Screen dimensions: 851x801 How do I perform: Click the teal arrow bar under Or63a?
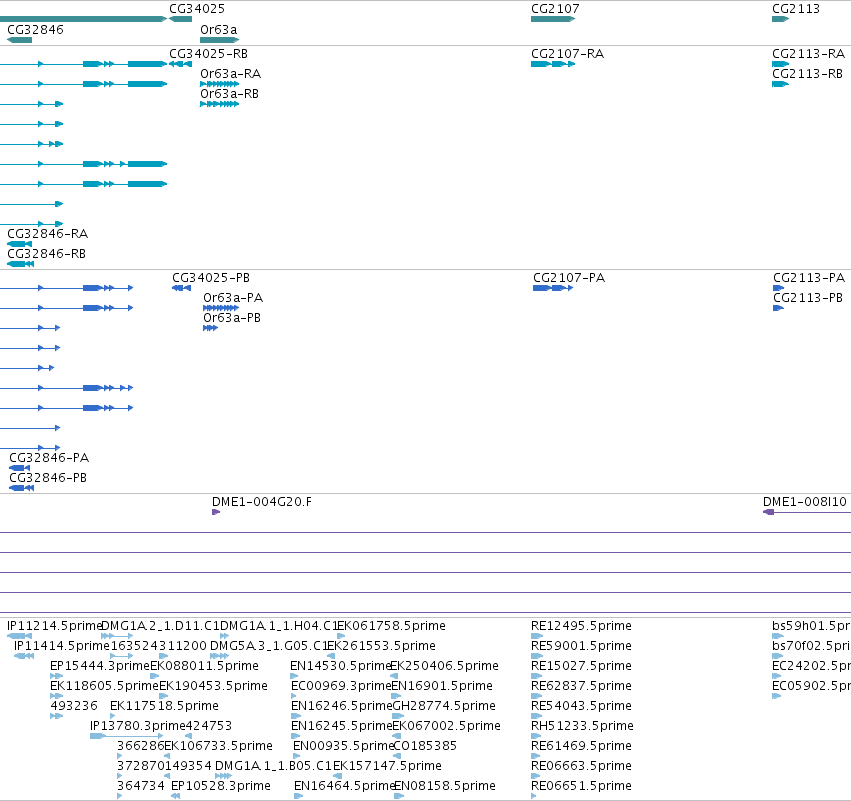click(220, 40)
